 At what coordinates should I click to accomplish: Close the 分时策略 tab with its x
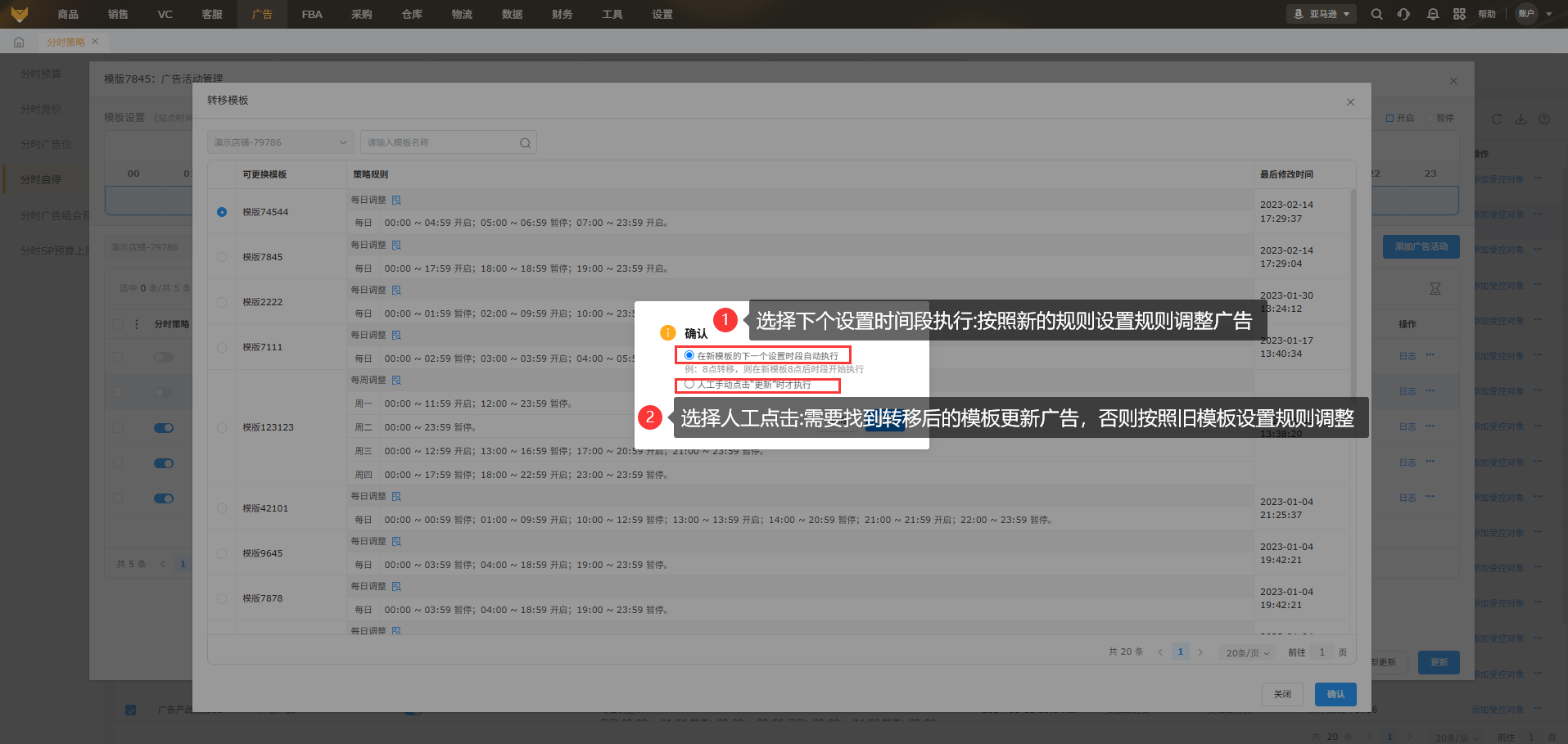click(95, 42)
